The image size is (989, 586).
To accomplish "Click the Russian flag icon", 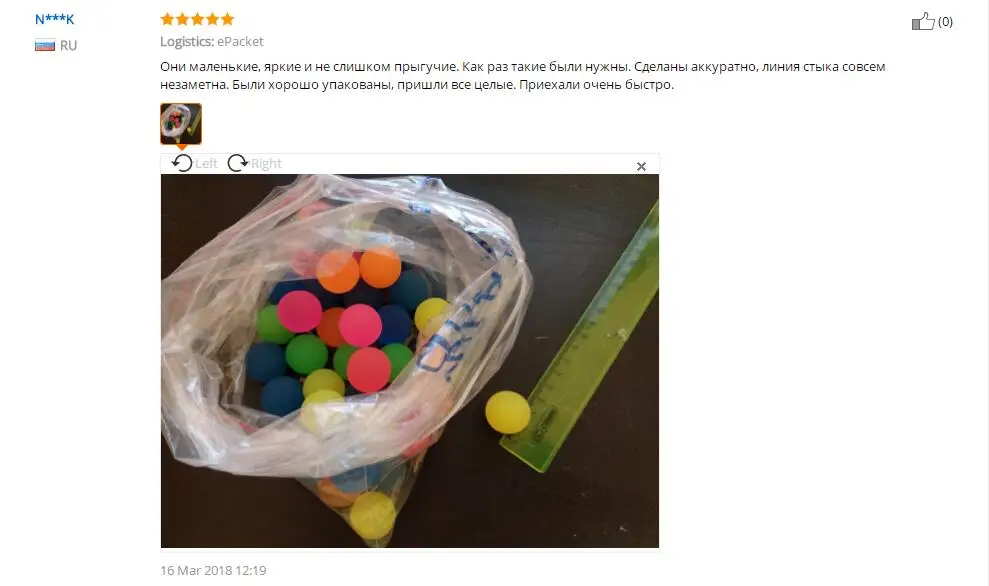I will click(x=45, y=45).
